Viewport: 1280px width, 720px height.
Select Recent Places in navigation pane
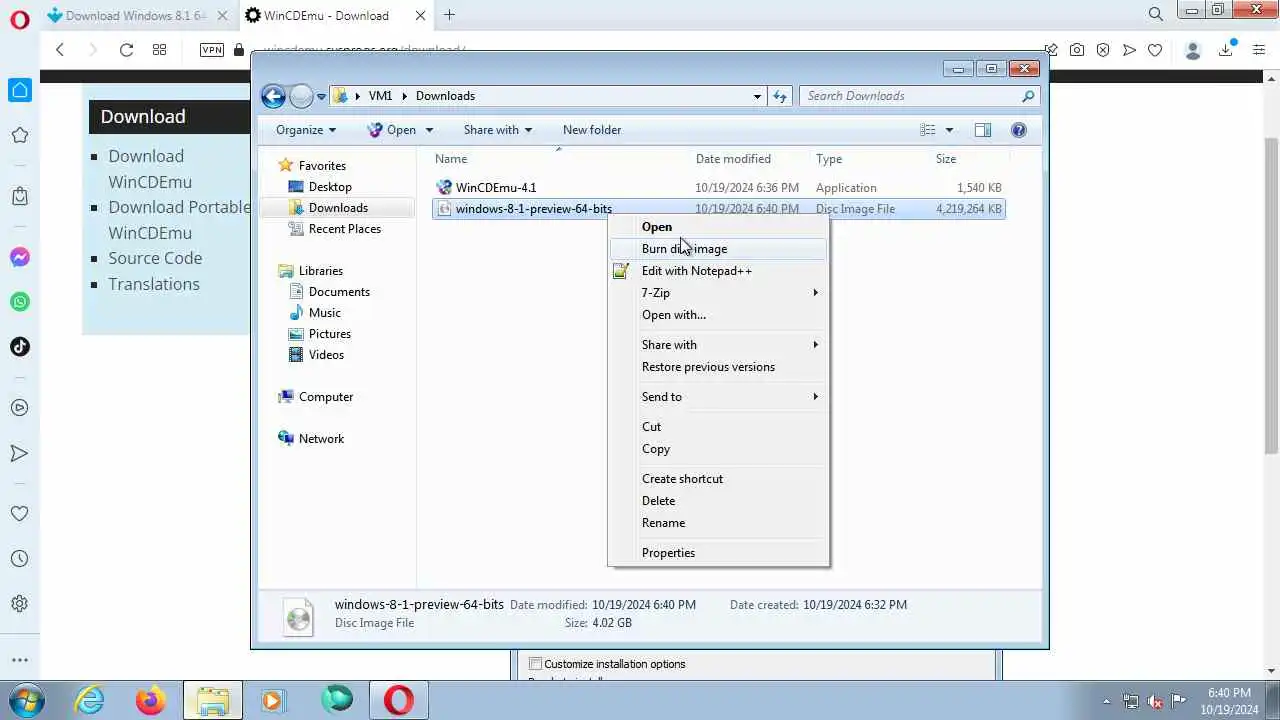pos(345,229)
